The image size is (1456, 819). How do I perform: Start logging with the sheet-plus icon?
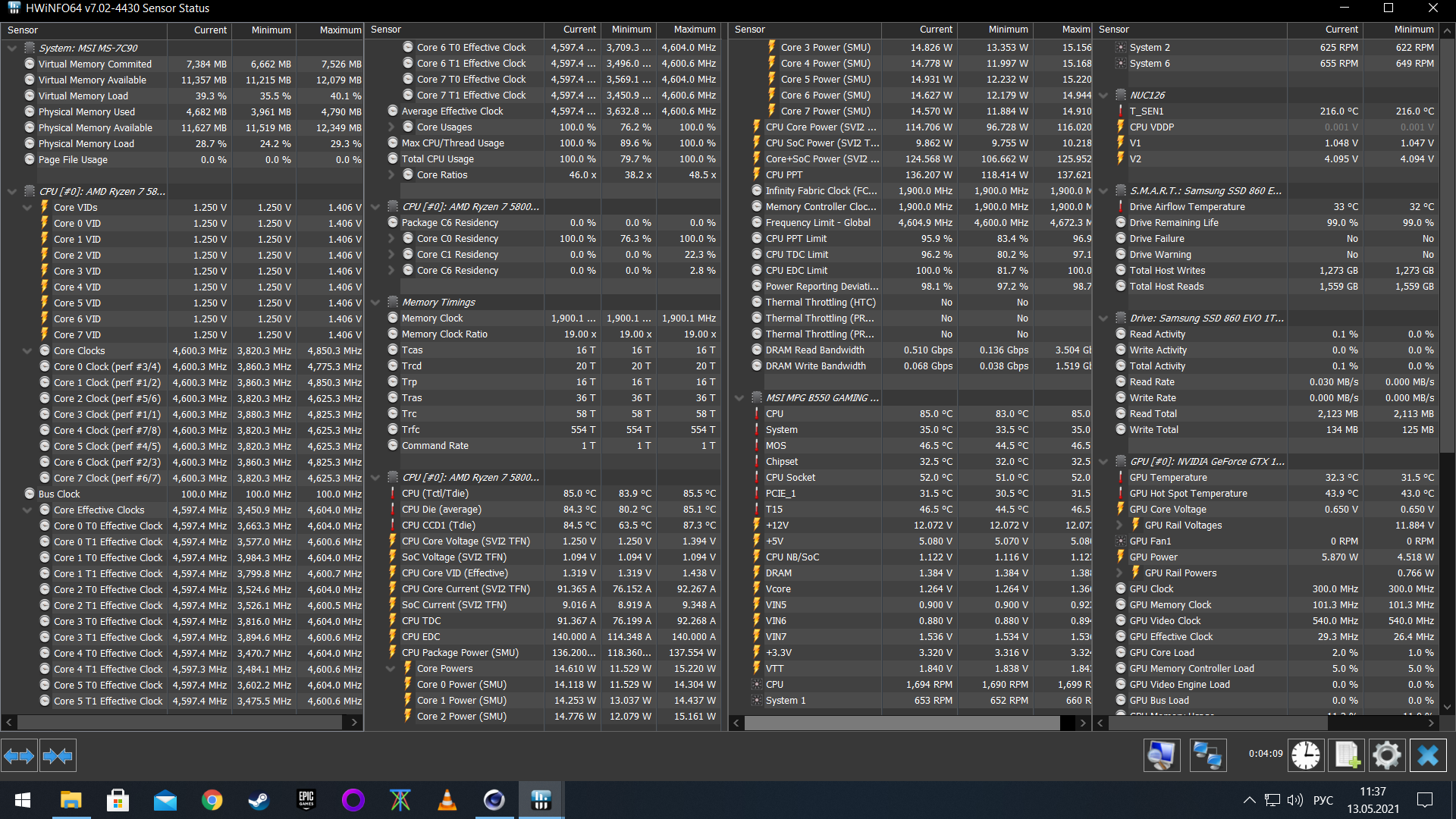[x=1347, y=755]
